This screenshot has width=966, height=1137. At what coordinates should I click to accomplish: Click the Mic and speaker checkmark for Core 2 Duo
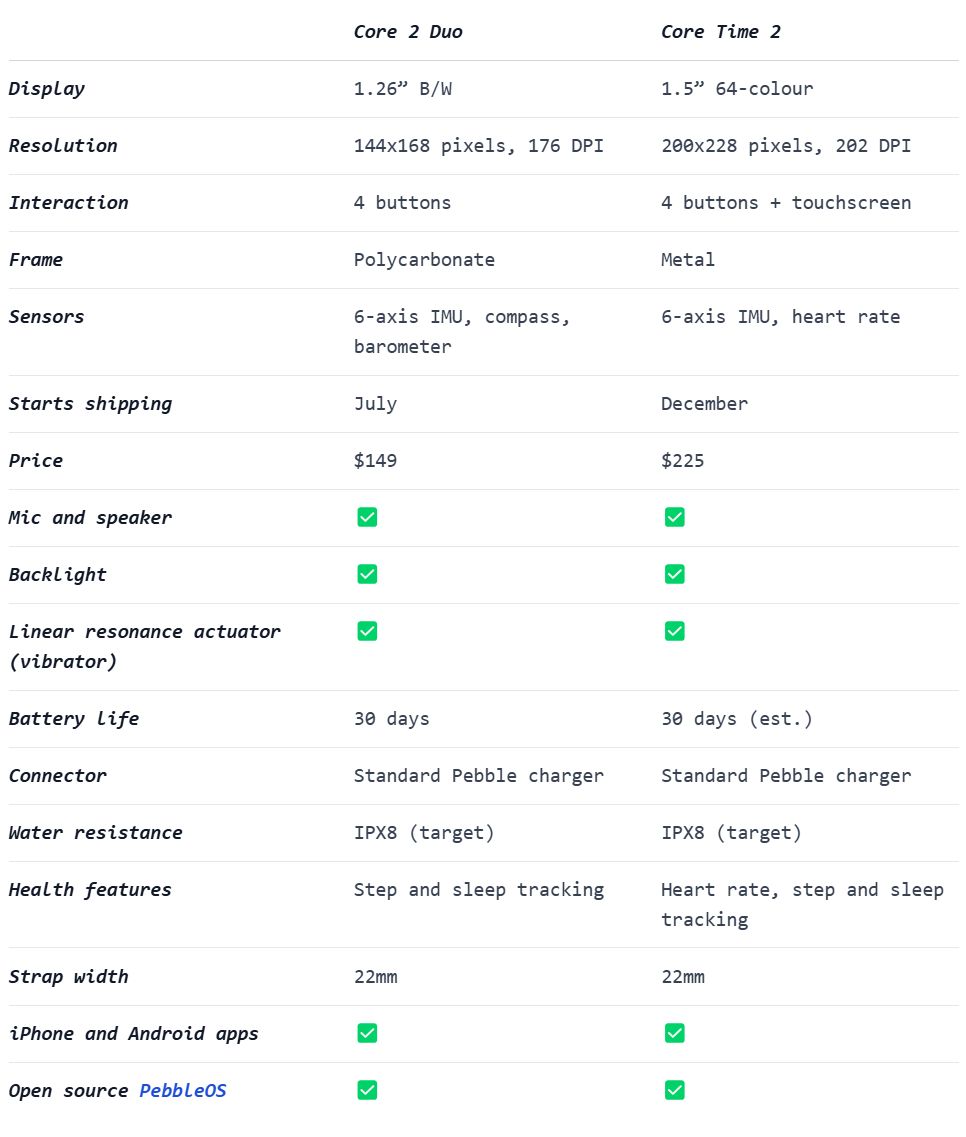click(367, 517)
